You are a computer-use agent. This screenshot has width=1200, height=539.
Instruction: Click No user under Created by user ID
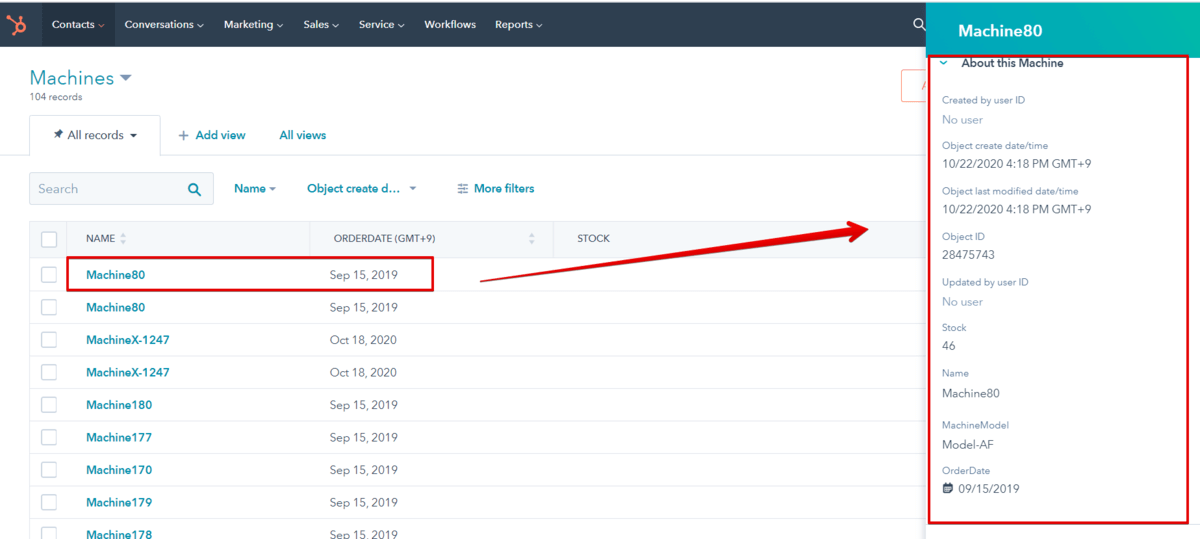pyautogui.click(x=962, y=120)
